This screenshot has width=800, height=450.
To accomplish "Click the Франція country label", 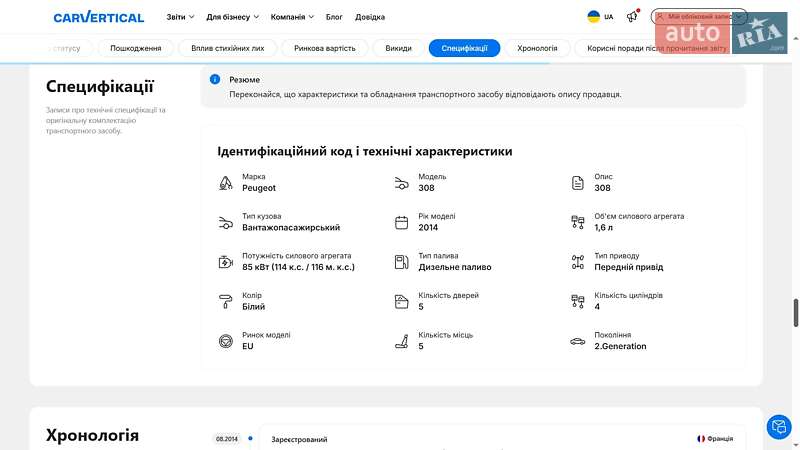I will [x=720, y=438].
